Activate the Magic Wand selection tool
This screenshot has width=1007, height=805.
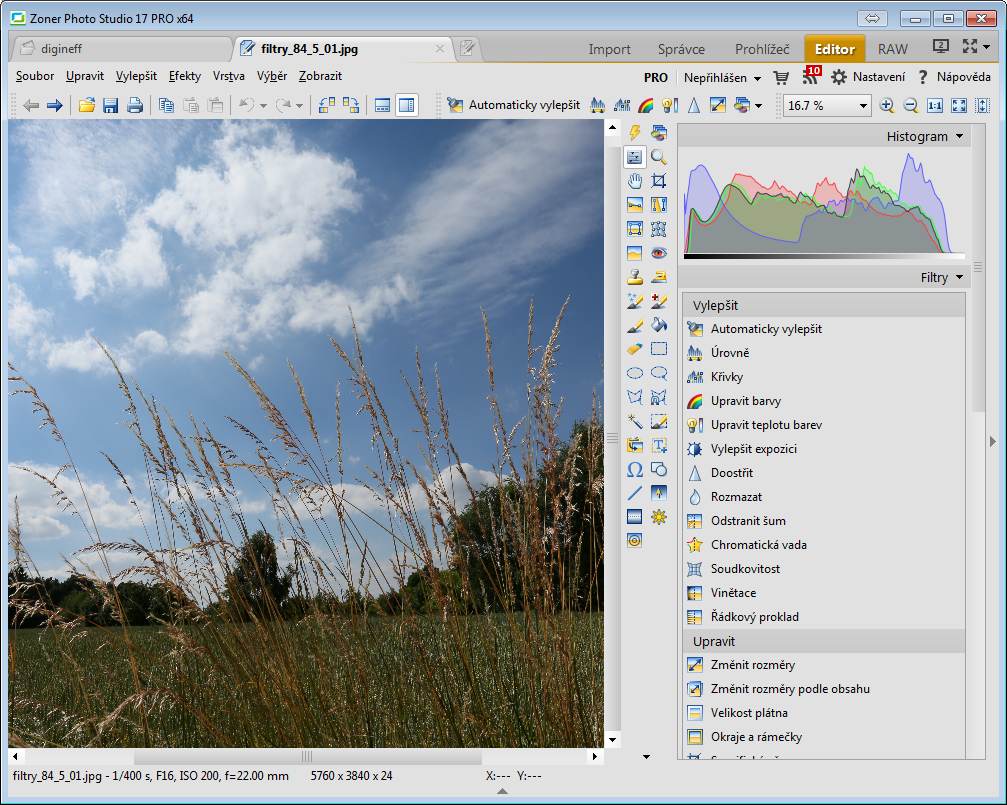click(634, 421)
